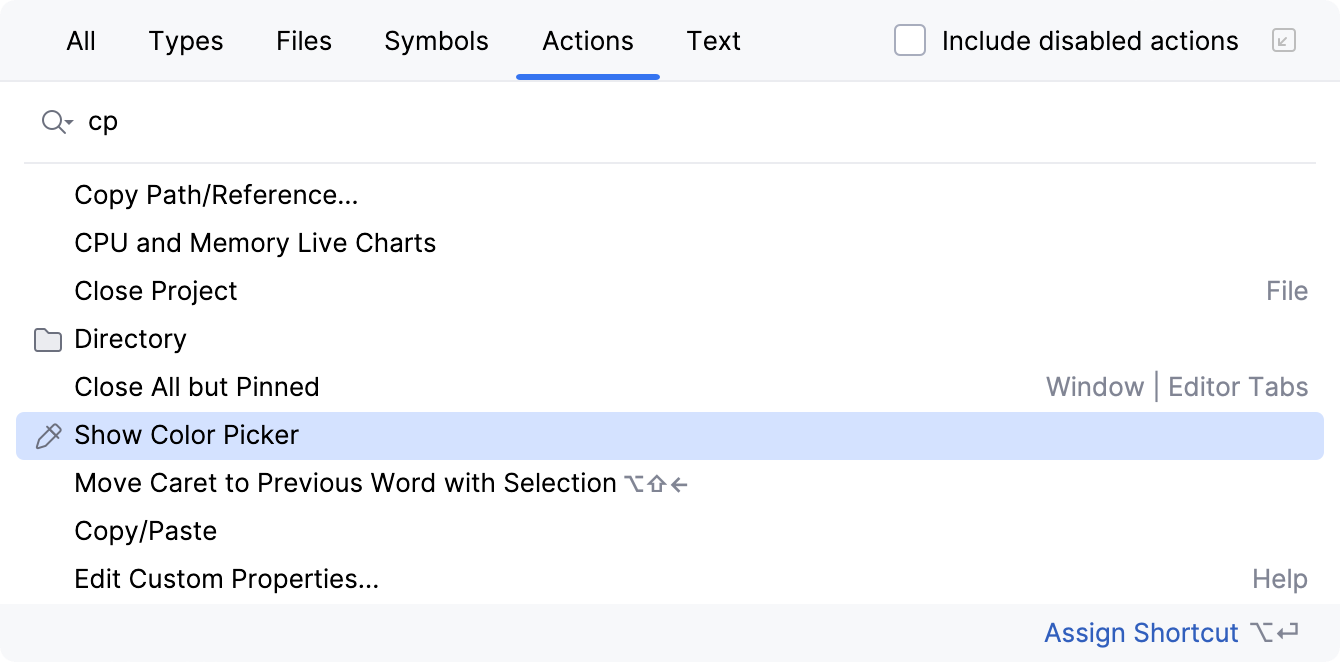Select the Symbols tab
This screenshot has width=1340, height=662.
(x=435, y=41)
